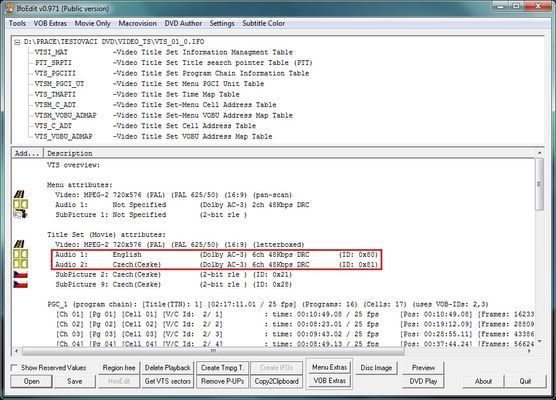Click the Delete Playback button

pos(168,368)
